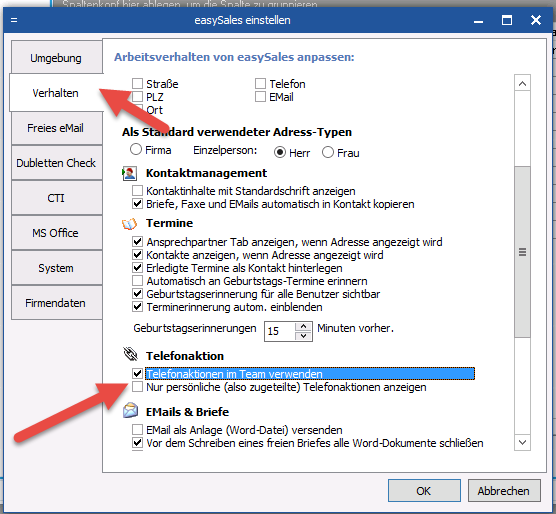This screenshot has height=514, width=556.
Task: Click the scrollbar grip handle
Action: point(522,252)
